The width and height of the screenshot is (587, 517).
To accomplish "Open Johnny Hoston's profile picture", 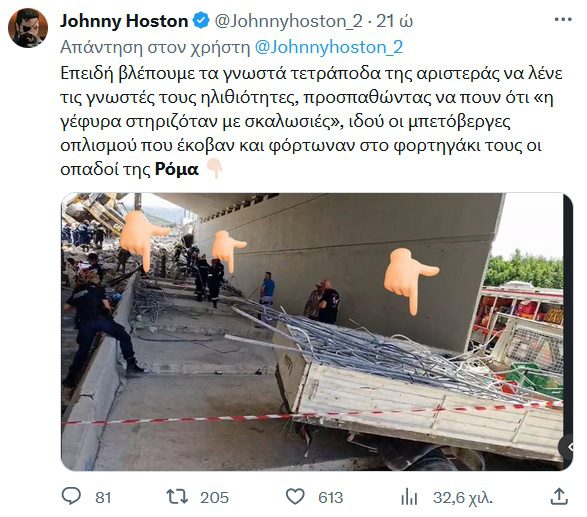I will point(28,28).
